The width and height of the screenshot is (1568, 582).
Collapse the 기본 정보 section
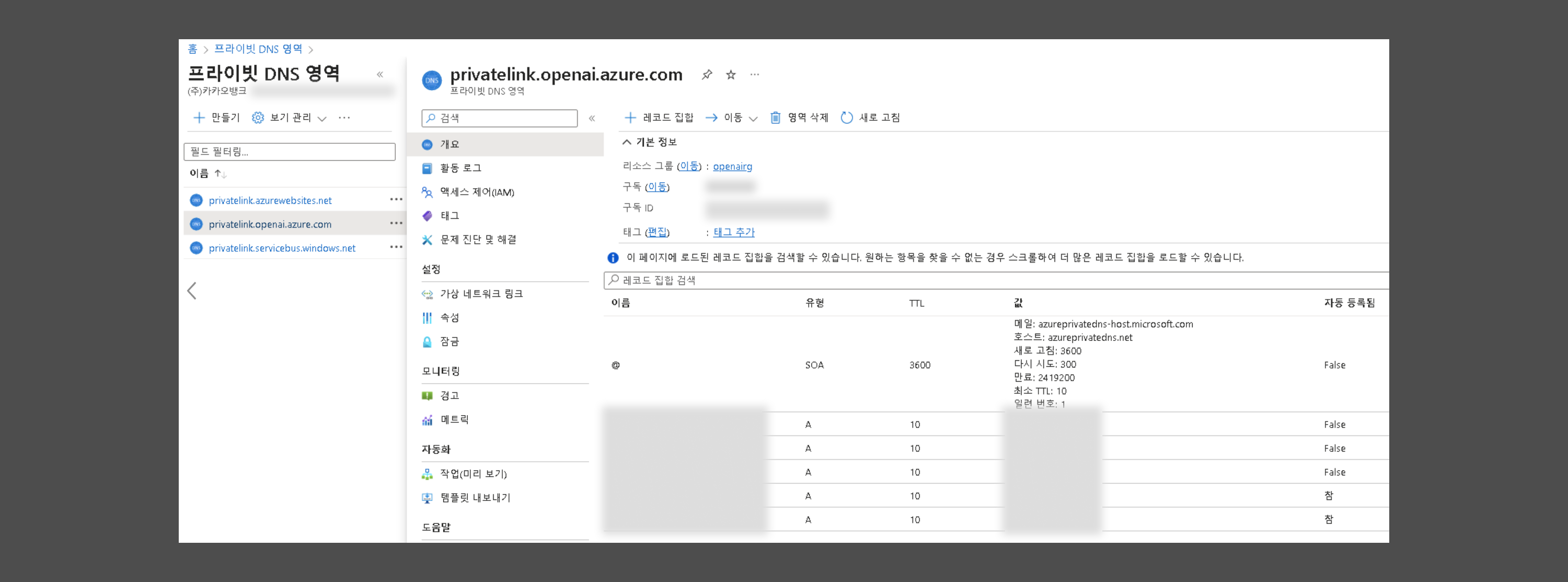pos(650,142)
